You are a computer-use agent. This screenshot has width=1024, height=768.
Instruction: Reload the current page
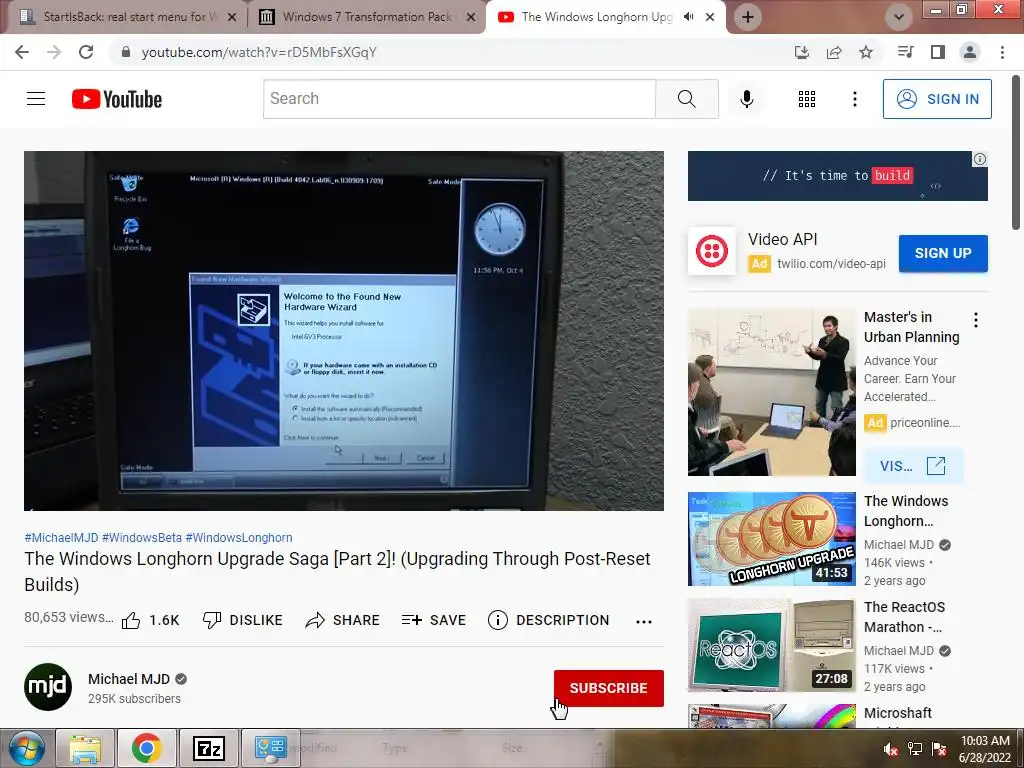pyautogui.click(x=86, y=52)
